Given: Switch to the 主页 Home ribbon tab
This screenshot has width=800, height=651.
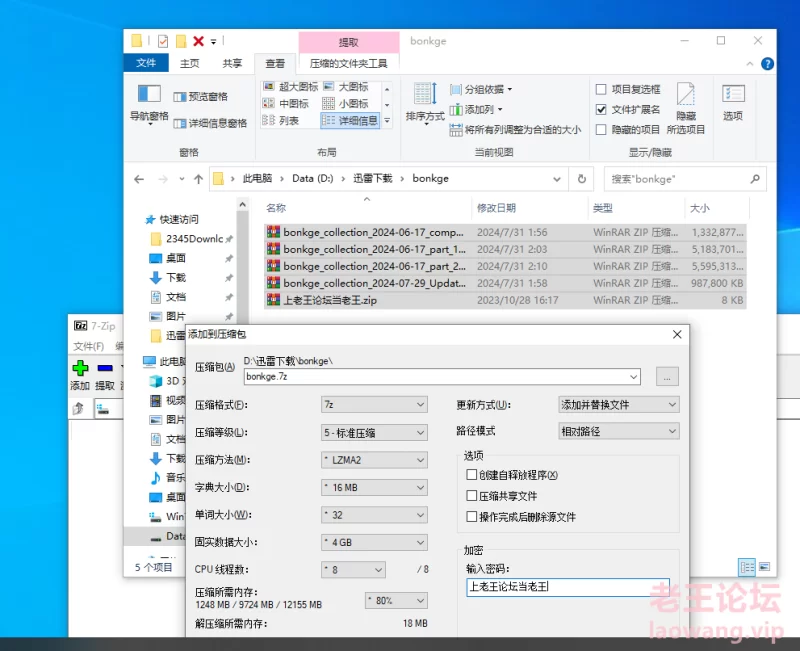Looking at the screenshot, I should pos(190,63).
